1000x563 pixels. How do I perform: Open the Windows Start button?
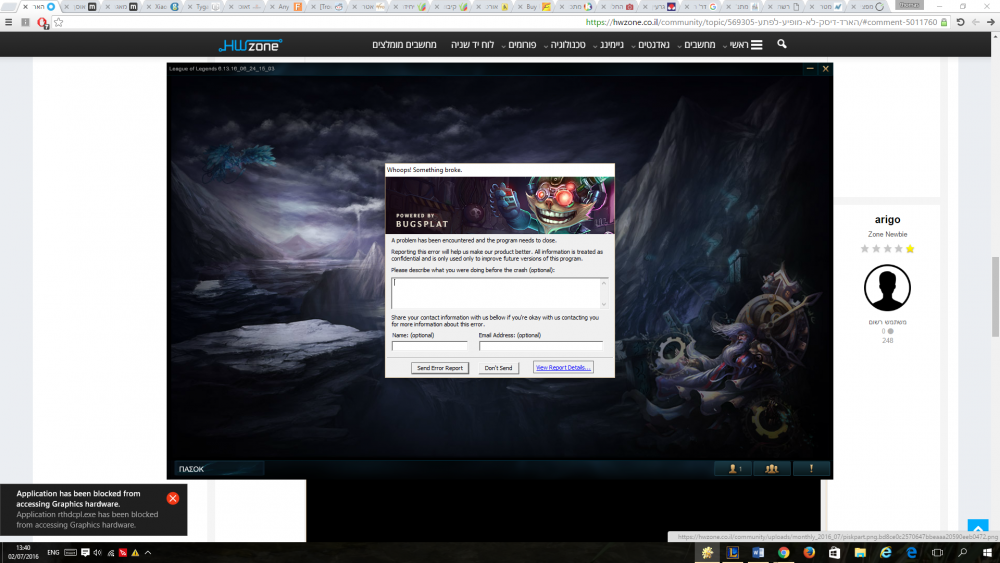tap(987, 553)
